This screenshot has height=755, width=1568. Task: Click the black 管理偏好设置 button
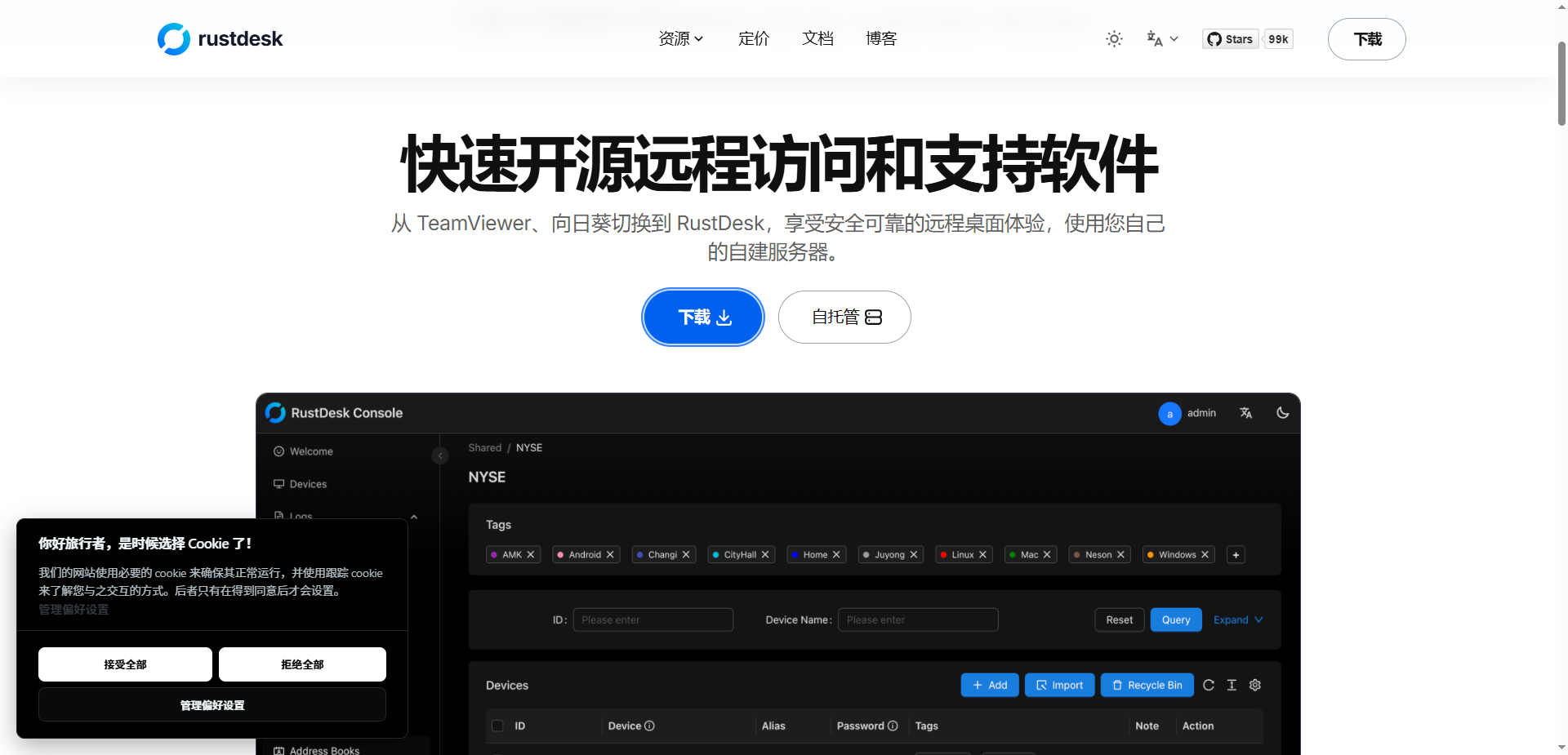[212, 704]
